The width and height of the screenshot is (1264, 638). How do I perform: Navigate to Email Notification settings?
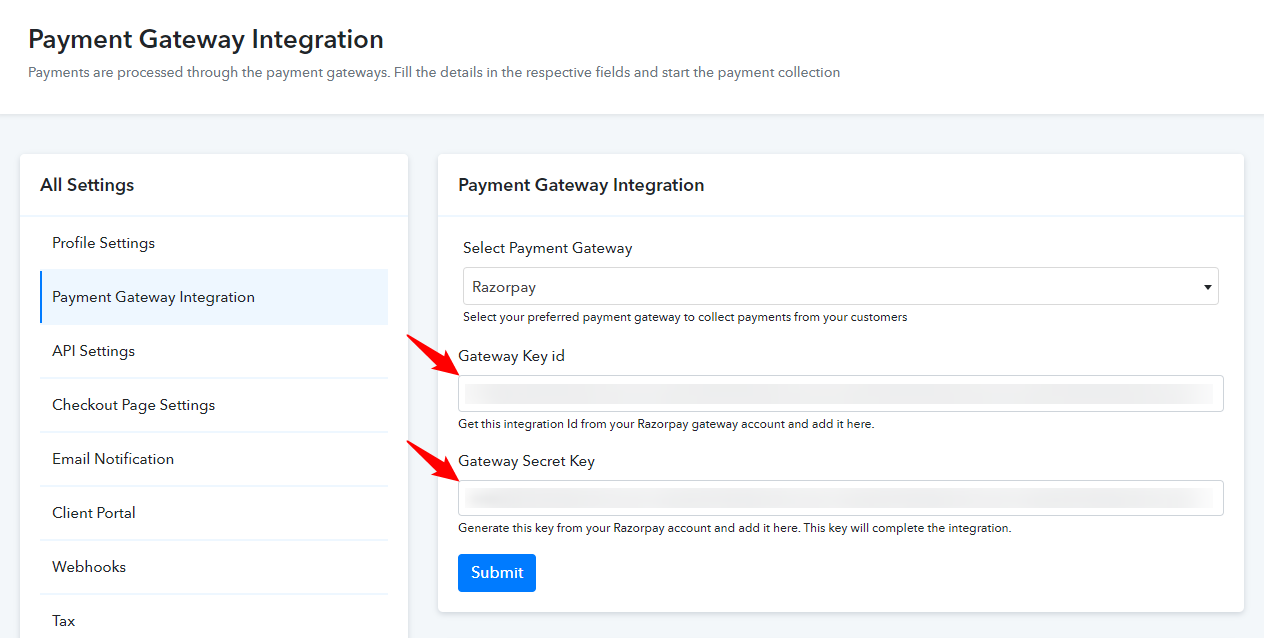(113, 459)
